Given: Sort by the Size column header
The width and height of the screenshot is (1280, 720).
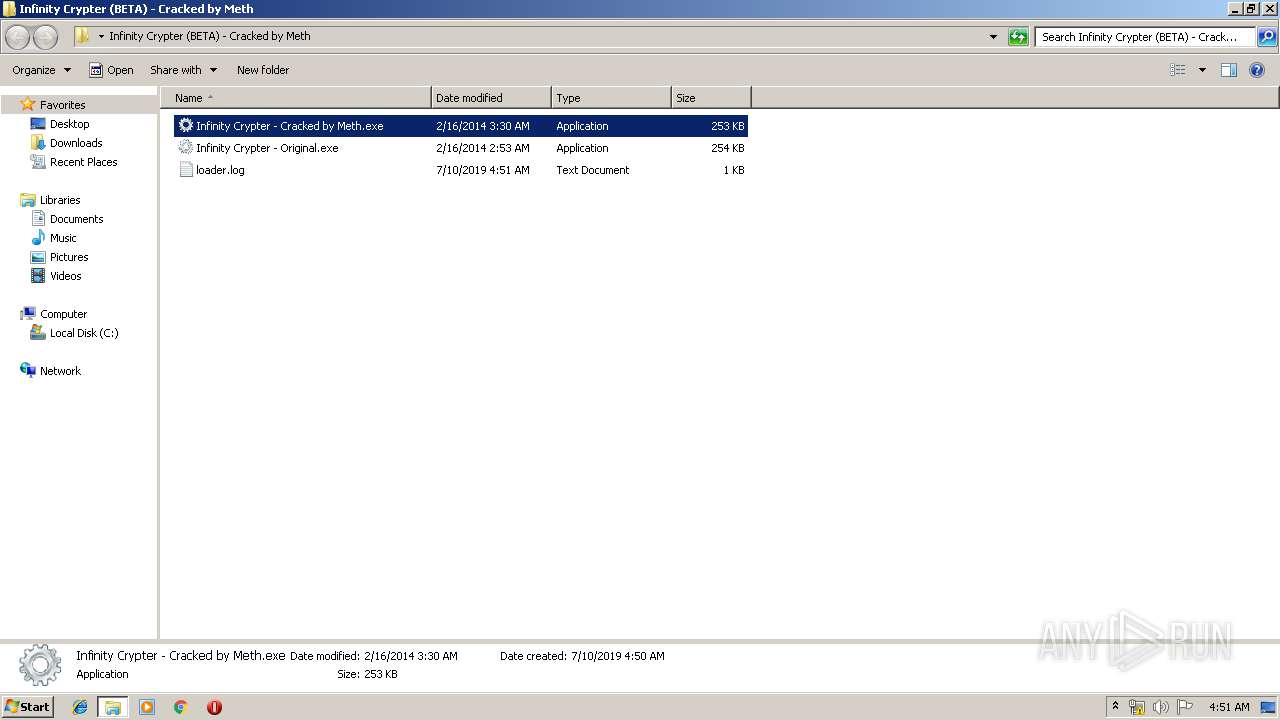Looking at the screenshot, I should (711, 98).
